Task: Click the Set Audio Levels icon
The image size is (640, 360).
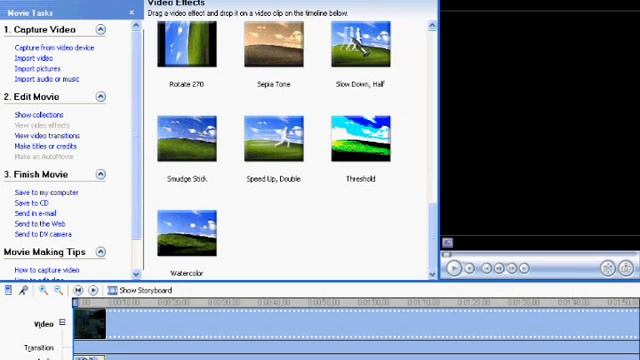Action: click(8, 290)
